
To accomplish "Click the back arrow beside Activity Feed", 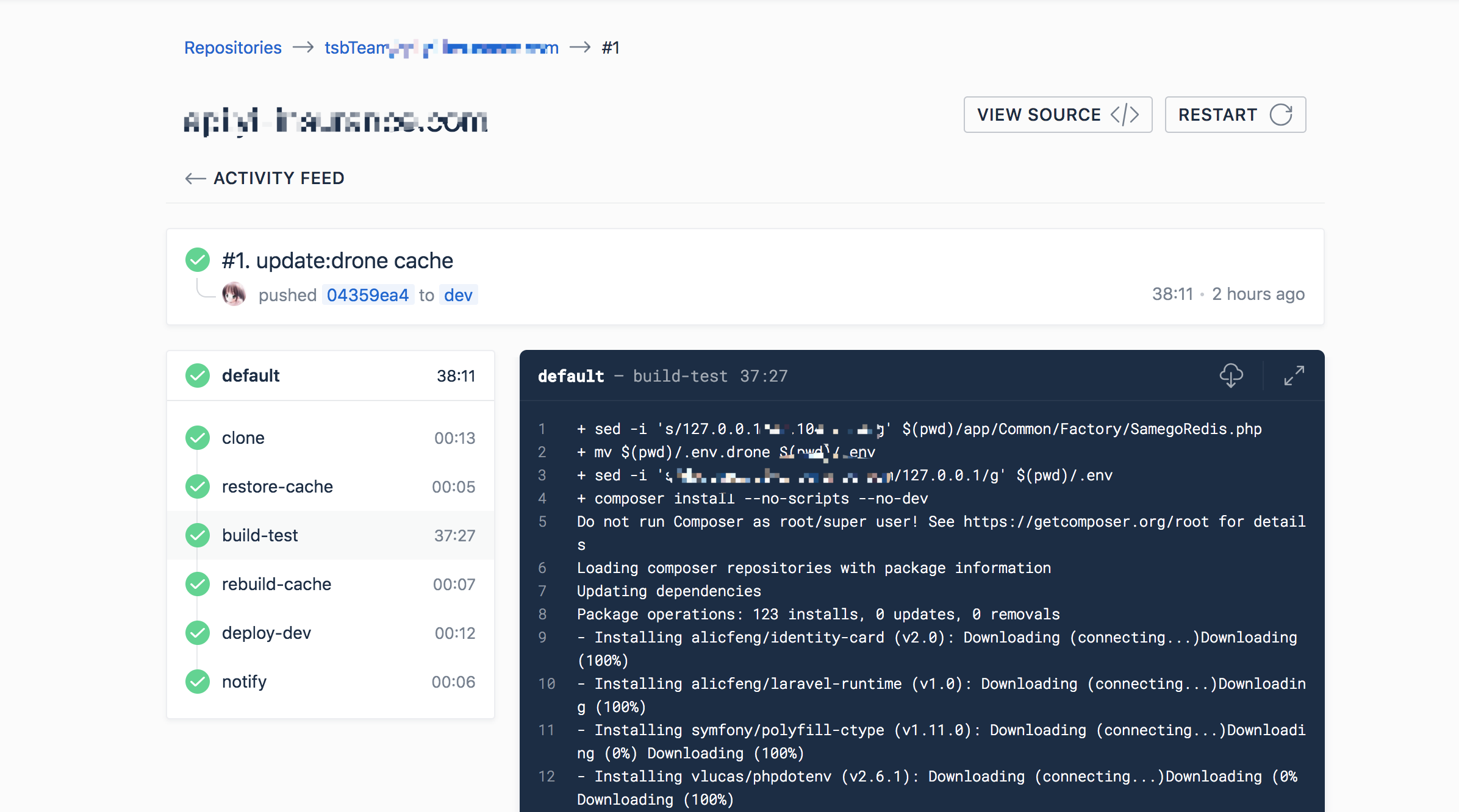I will click(195, 178).
